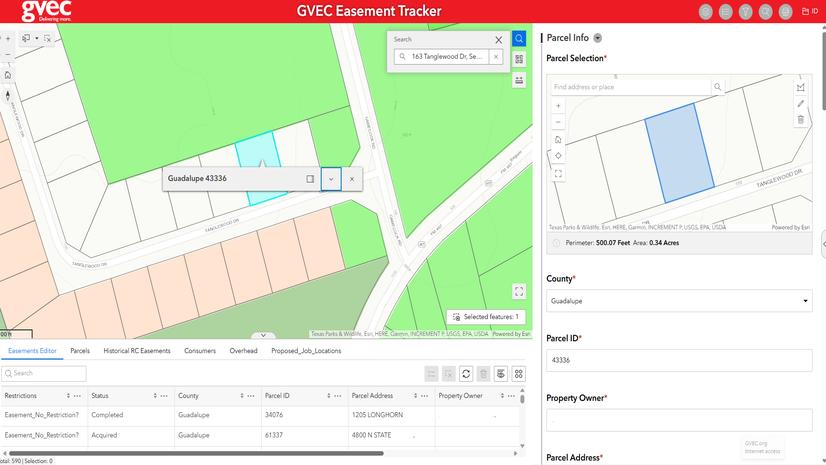Image resolution: width=826 pixels, height=465 pixels.
Task: Zoom in on the parcel selection mini map
Action: 558,106
